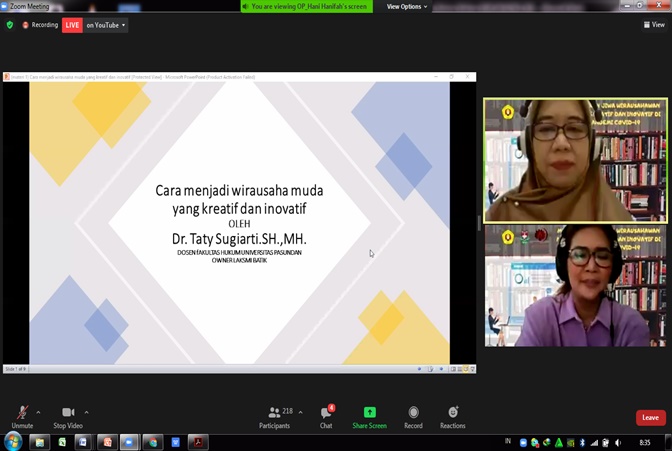
Task: Open the Participants panel
Action: point(275,413)
